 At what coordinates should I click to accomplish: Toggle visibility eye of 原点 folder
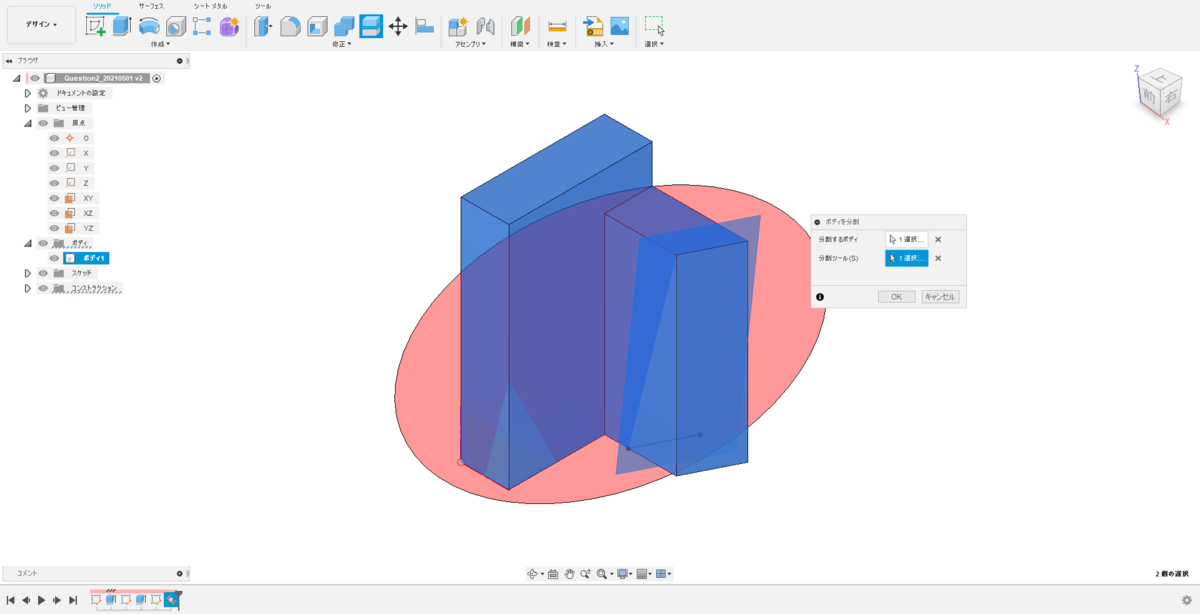44,123
